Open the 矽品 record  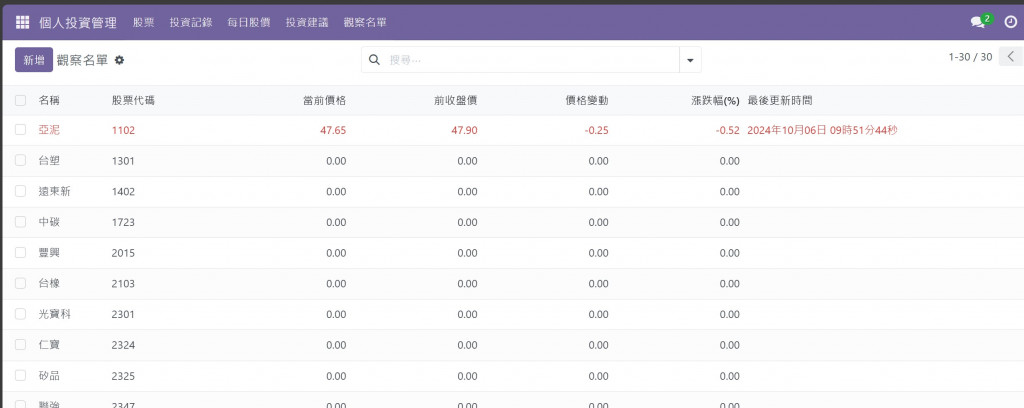coord(49,375)
